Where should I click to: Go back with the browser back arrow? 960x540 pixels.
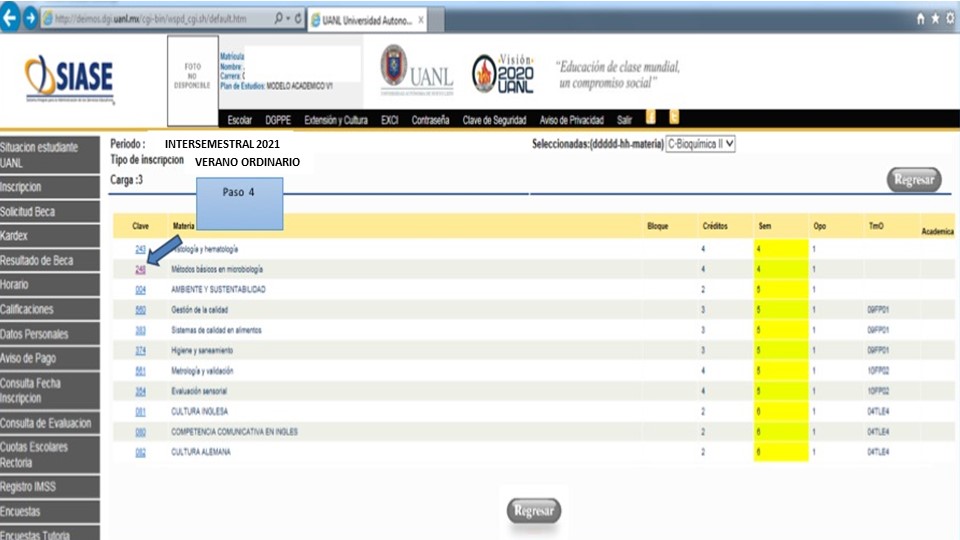pyautogui.click(x=9, y=18)
